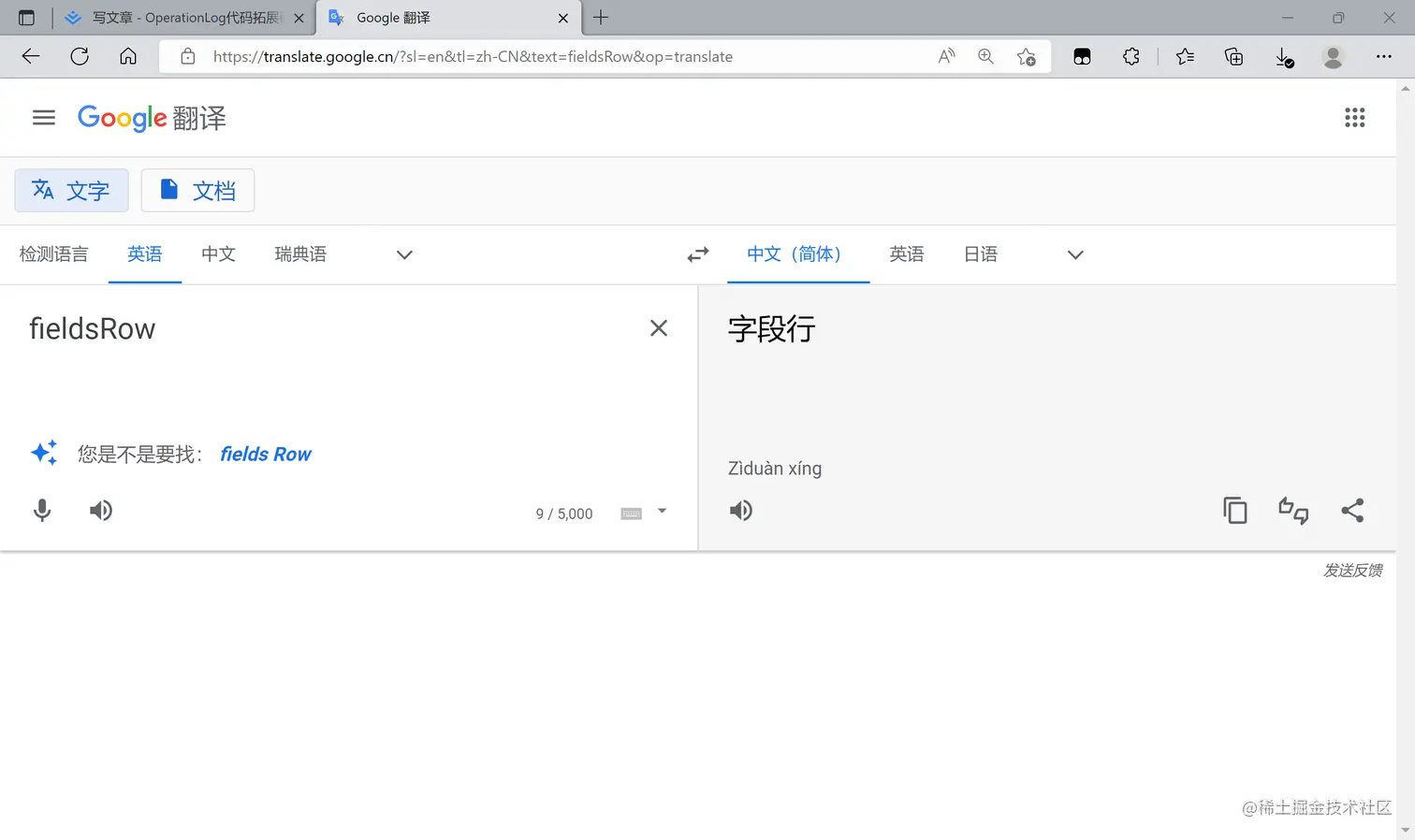Copy the translation to clipboard

(x=1235, y=510)
